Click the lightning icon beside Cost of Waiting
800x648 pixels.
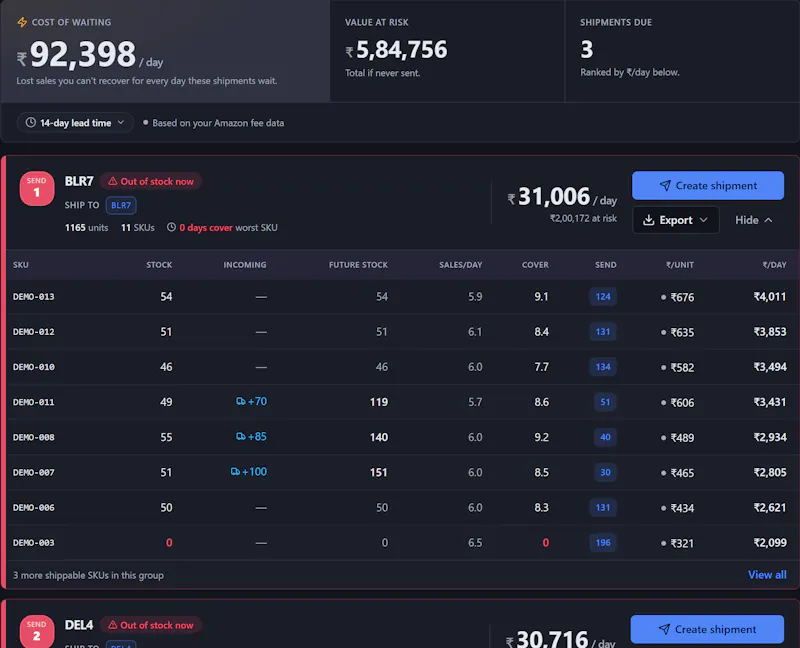[x=22, y=22]
